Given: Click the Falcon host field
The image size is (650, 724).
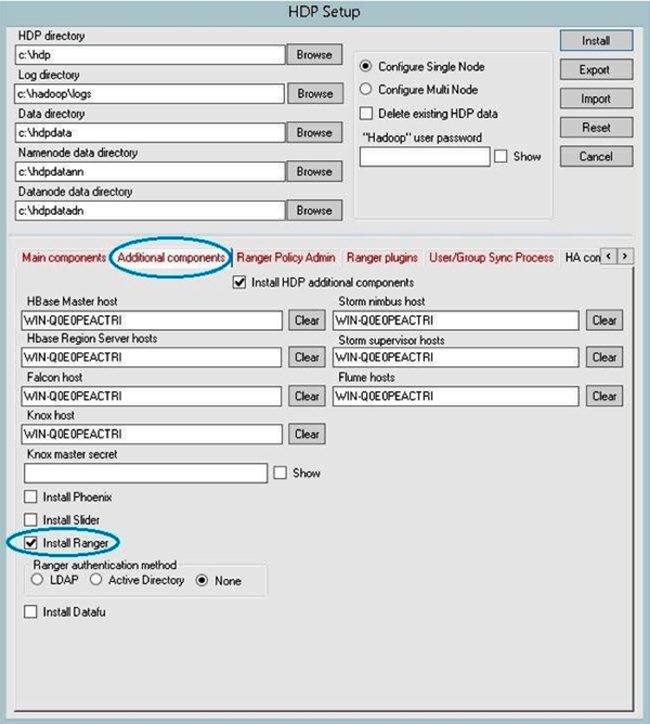Looking at the screenshot, I should pyautogui.click(x=151, y=396).
